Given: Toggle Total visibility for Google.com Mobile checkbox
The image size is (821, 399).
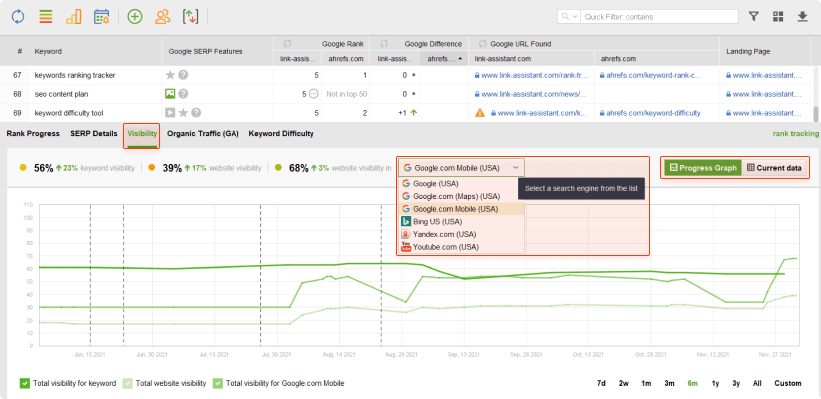Looking at the screenshot, I should [218, 383].
